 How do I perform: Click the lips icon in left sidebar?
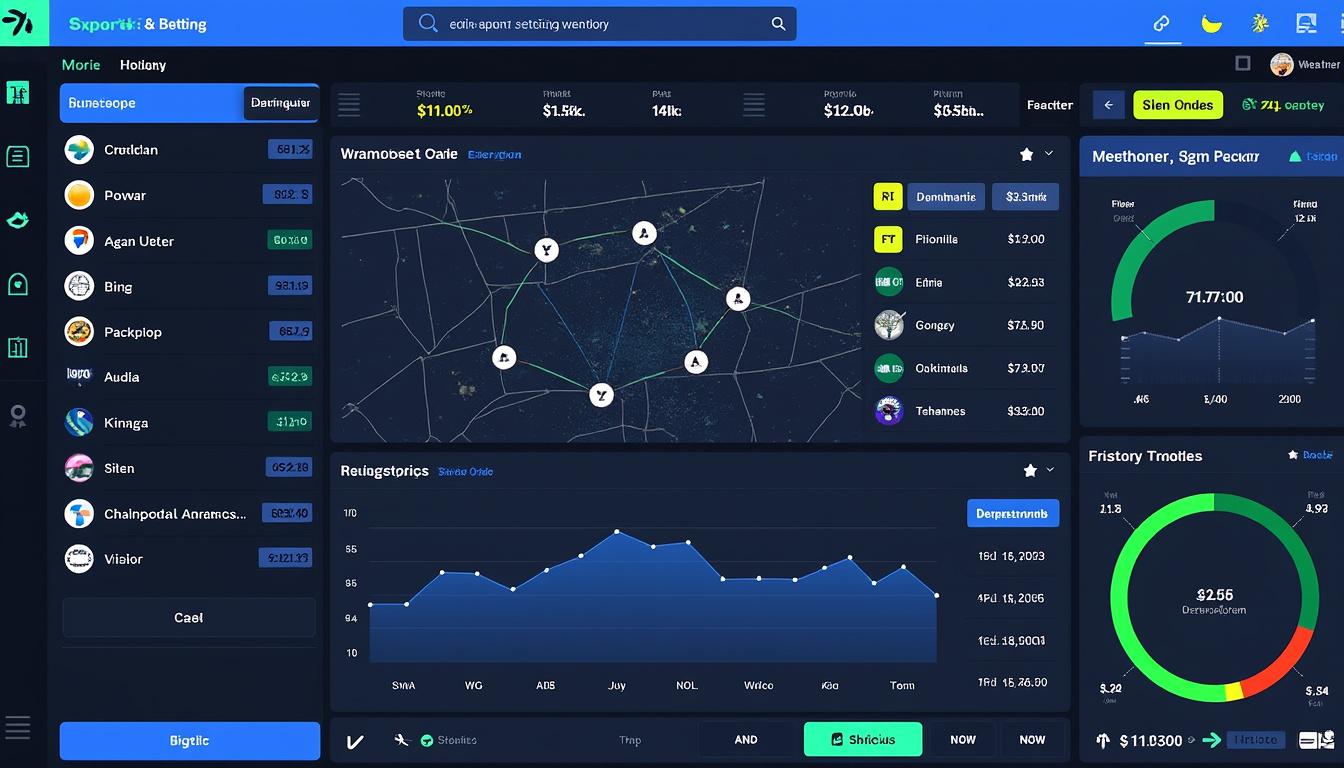pos(18,219)
